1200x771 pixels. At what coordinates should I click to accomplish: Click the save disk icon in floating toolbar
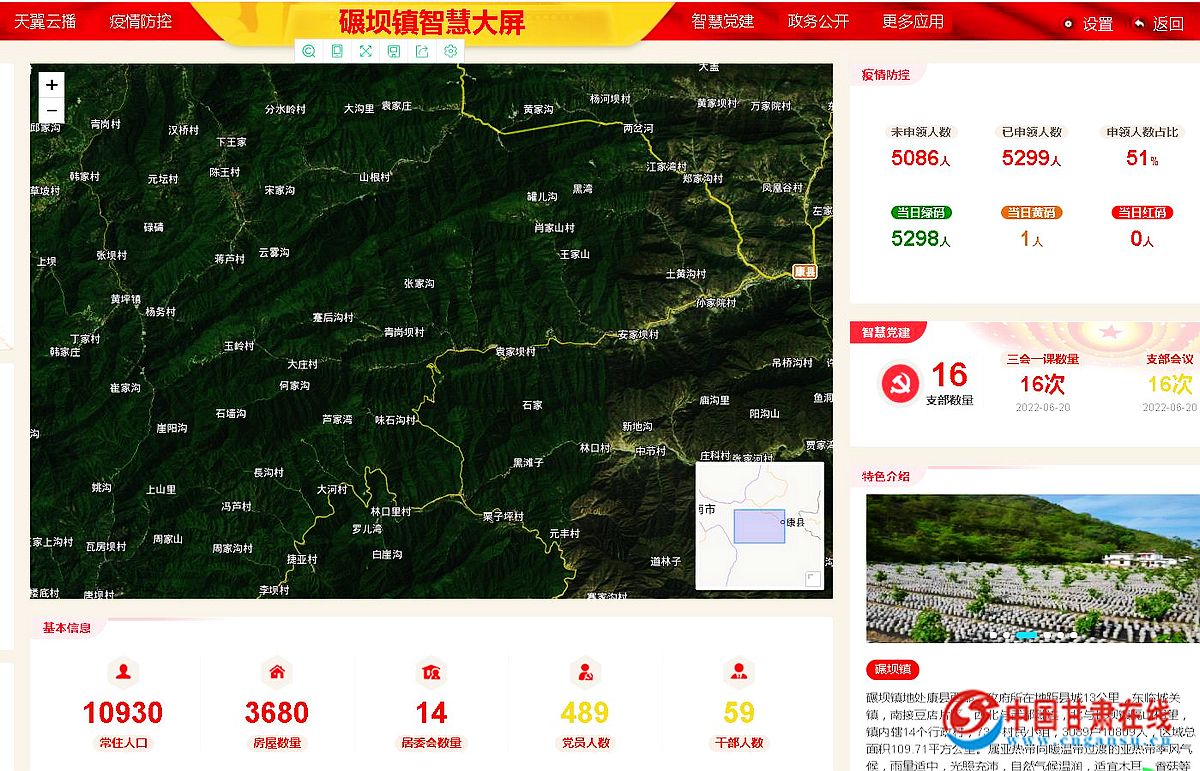pyautogui.click(x=393, y=51)
